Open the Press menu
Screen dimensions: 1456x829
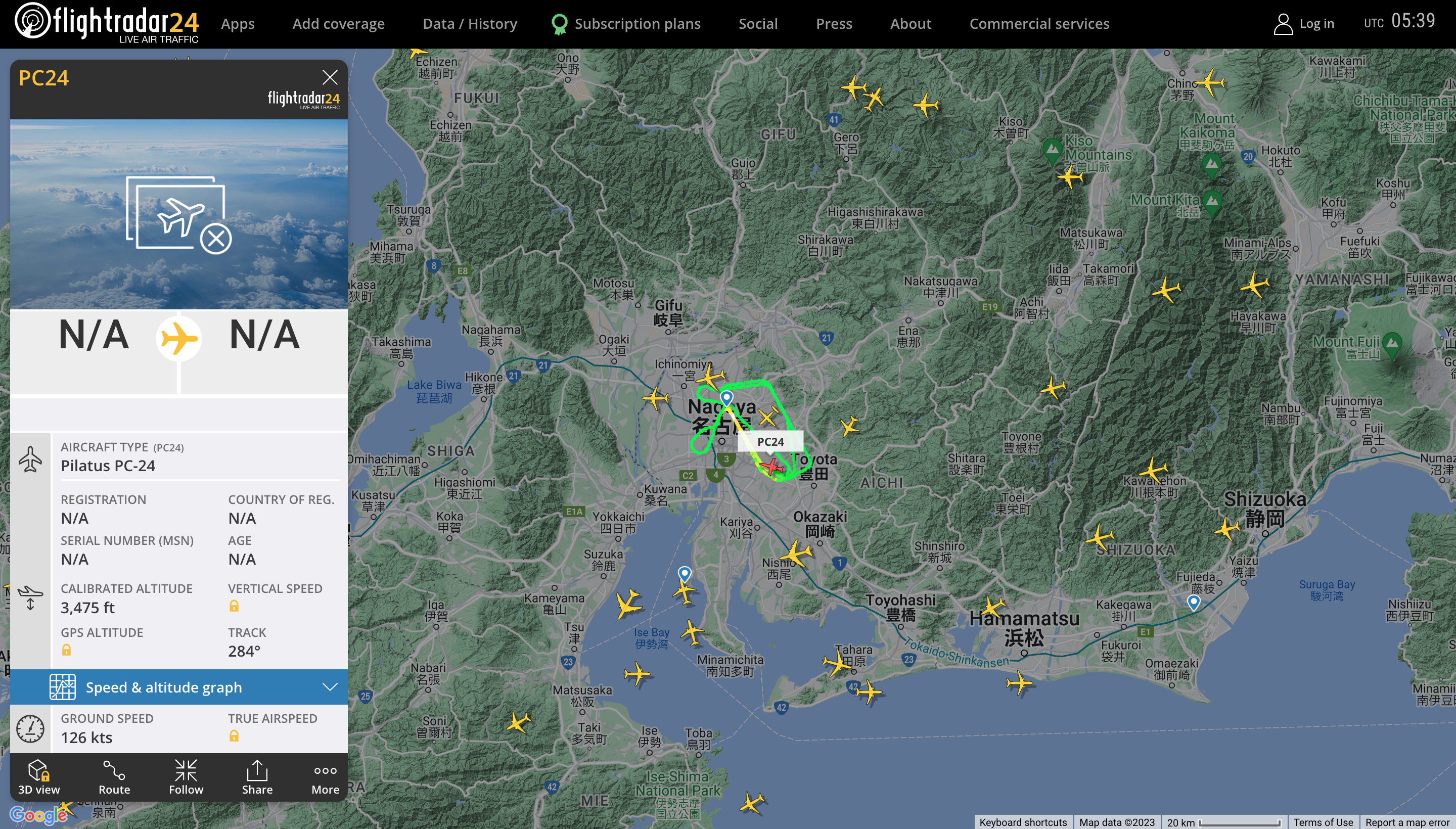pos(834,24)
